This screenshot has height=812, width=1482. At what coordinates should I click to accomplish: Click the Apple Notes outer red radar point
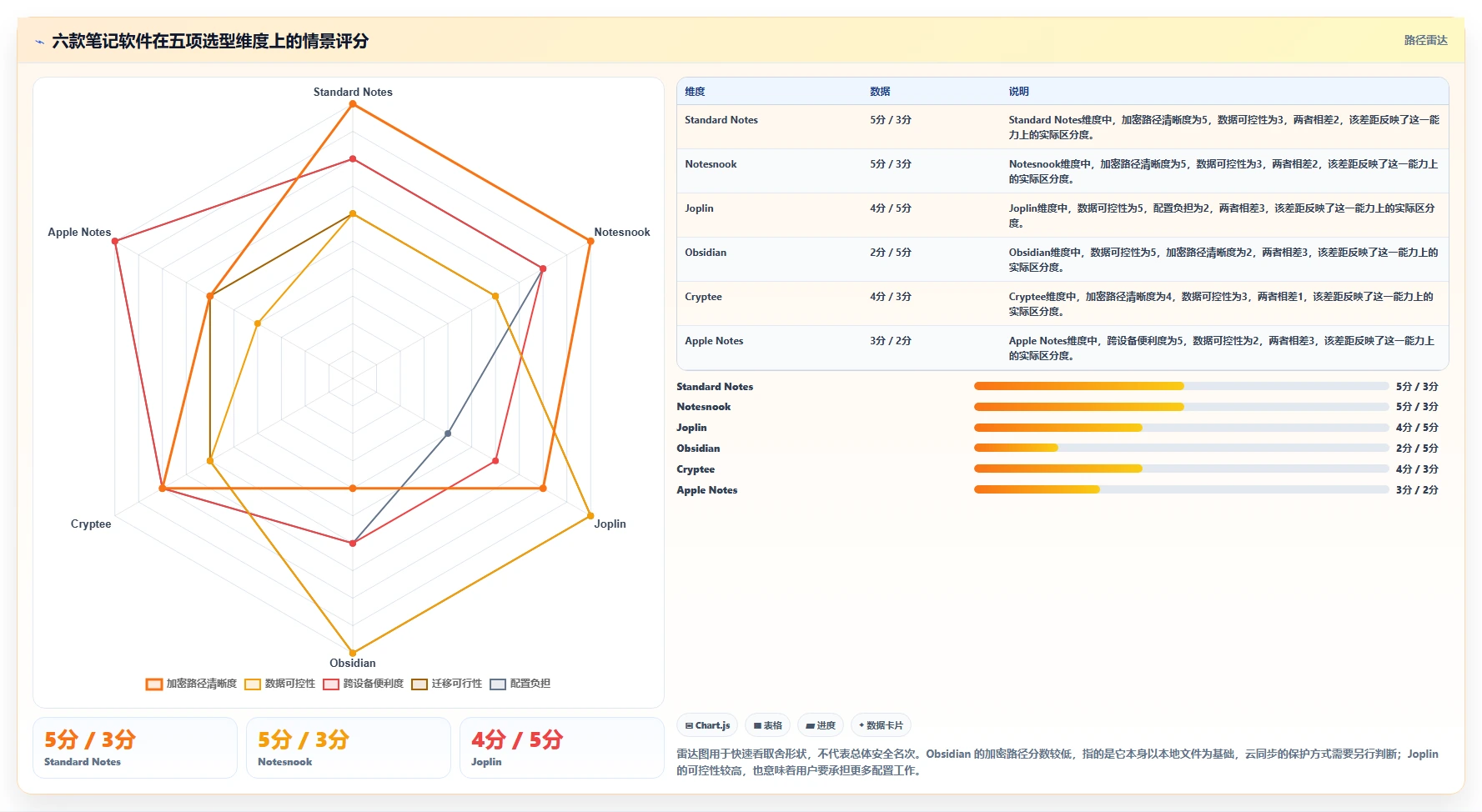(115, 241)
